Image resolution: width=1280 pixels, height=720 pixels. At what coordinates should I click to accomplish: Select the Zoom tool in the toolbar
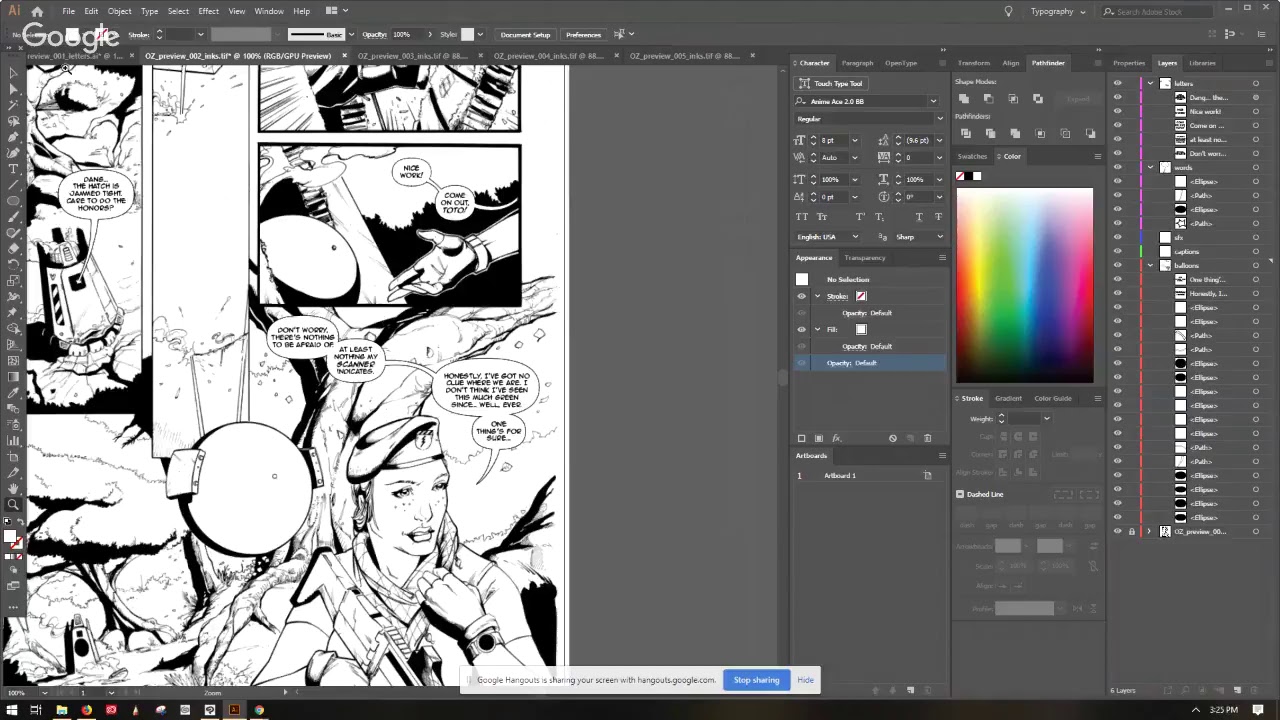(13, 505)
